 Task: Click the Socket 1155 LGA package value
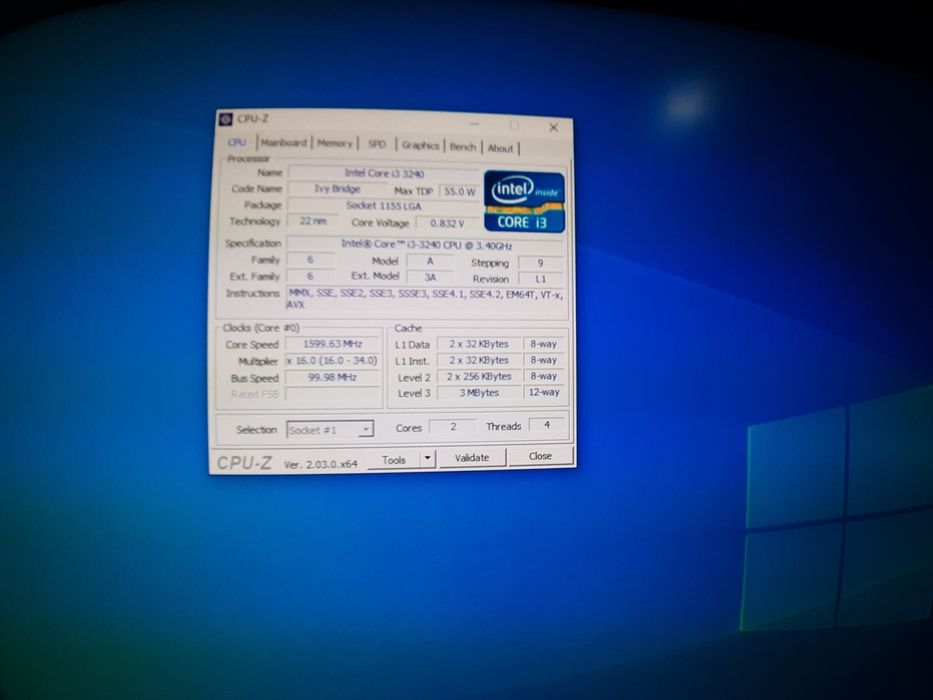[384, 206]
